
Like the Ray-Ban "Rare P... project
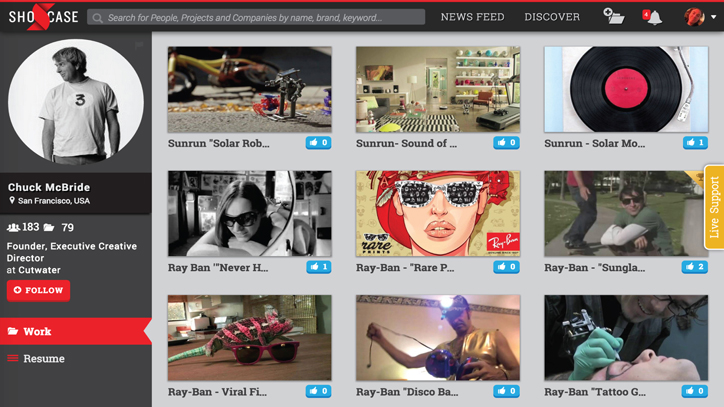[x=507, y=267]
